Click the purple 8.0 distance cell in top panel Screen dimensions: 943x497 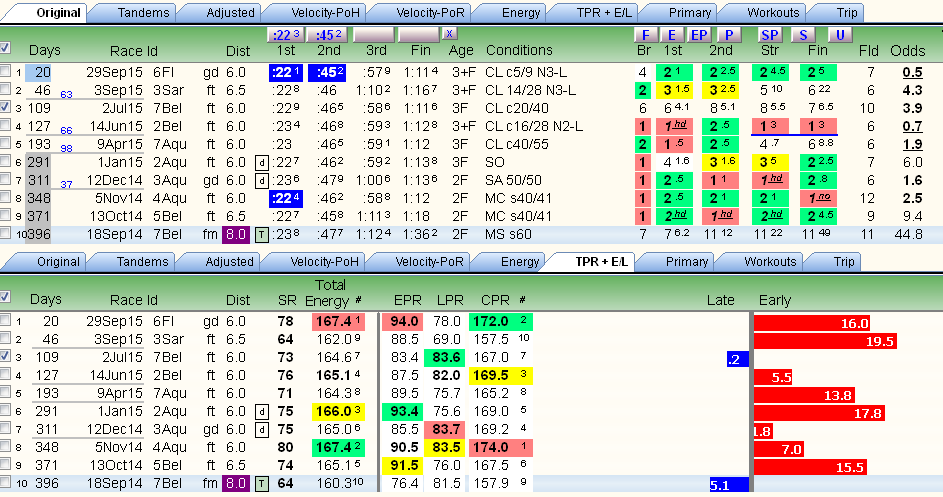click(235, 234)
